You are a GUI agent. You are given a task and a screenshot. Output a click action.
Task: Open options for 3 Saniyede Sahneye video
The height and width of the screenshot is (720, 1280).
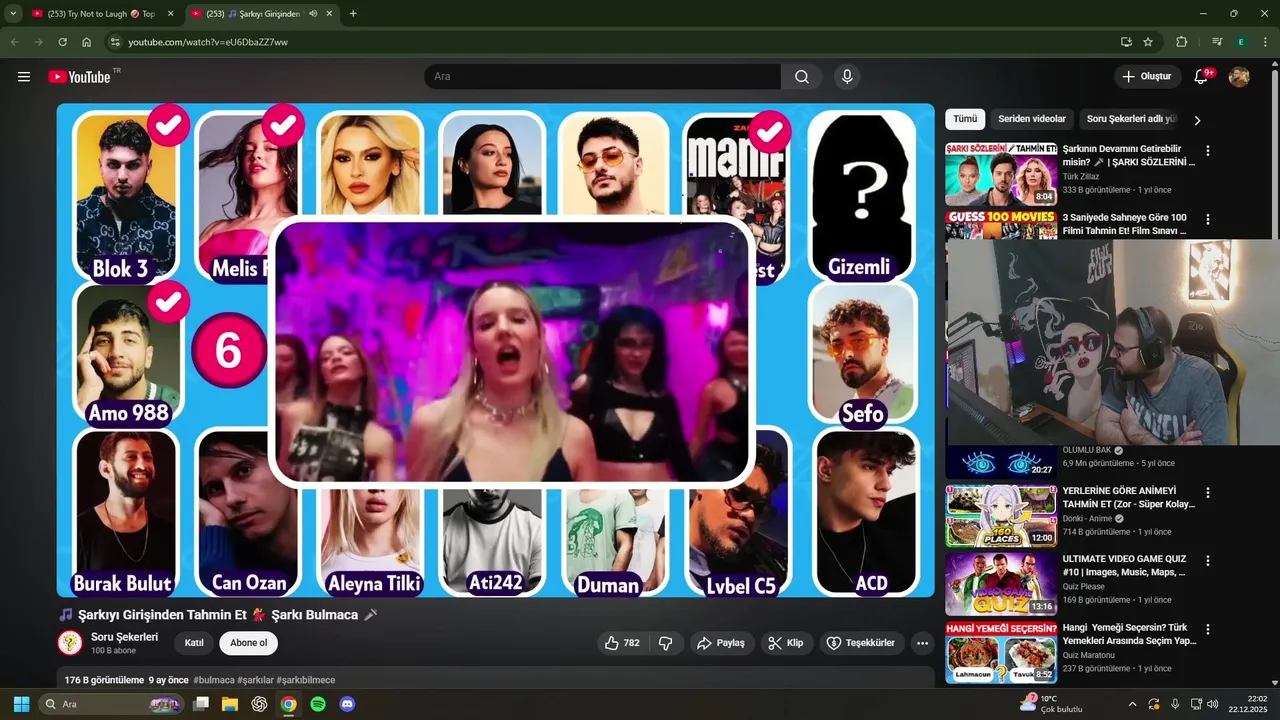(x=1207, y=219)
